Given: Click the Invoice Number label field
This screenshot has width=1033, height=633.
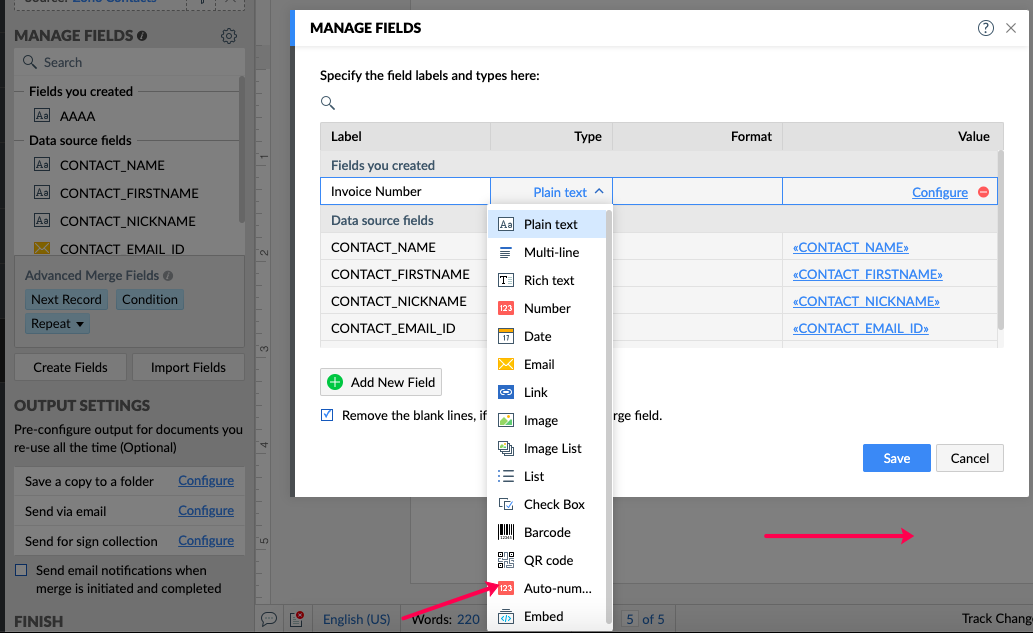Looking at the screenshot, I should [x=404, y=192].
